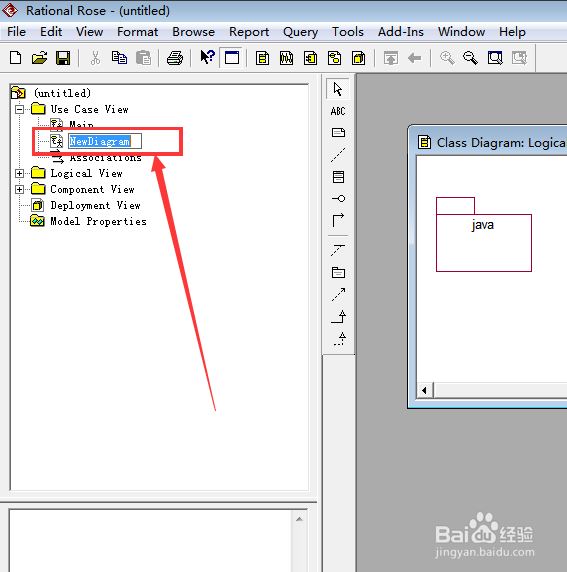Open the Tools menu
Screen dimensions: 567x572
[x=348, y=32]
